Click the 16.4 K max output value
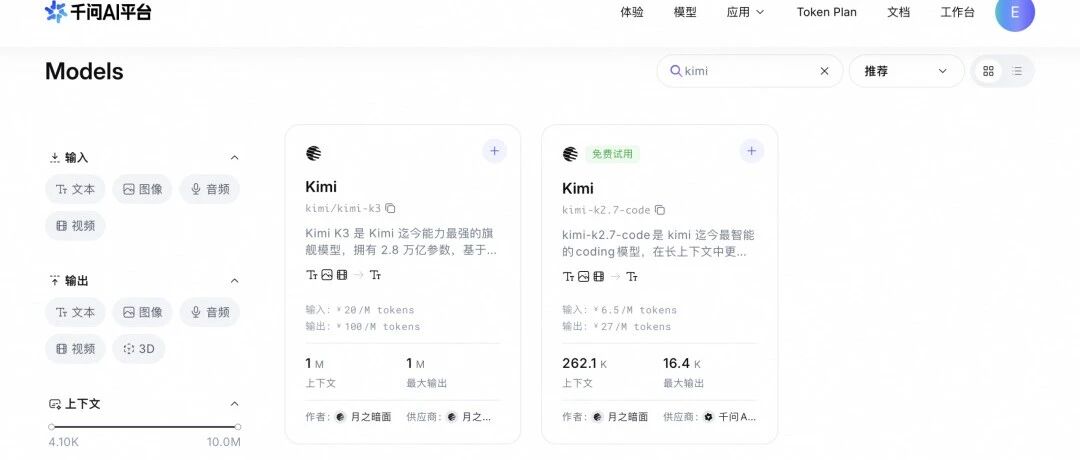 [682, 364]
